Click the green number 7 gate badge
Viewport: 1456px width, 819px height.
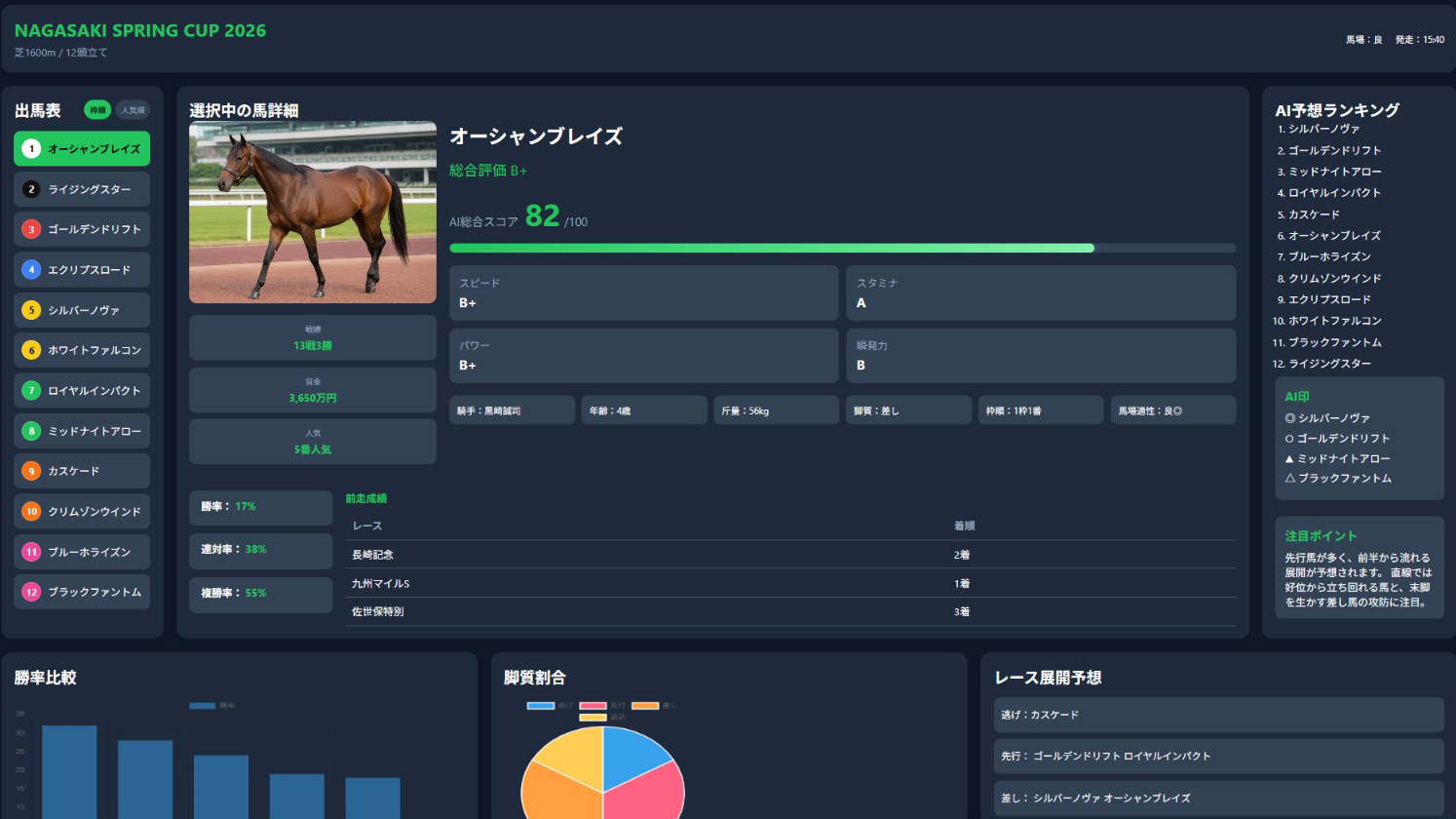pyautogui.click(x=31, y=390)
